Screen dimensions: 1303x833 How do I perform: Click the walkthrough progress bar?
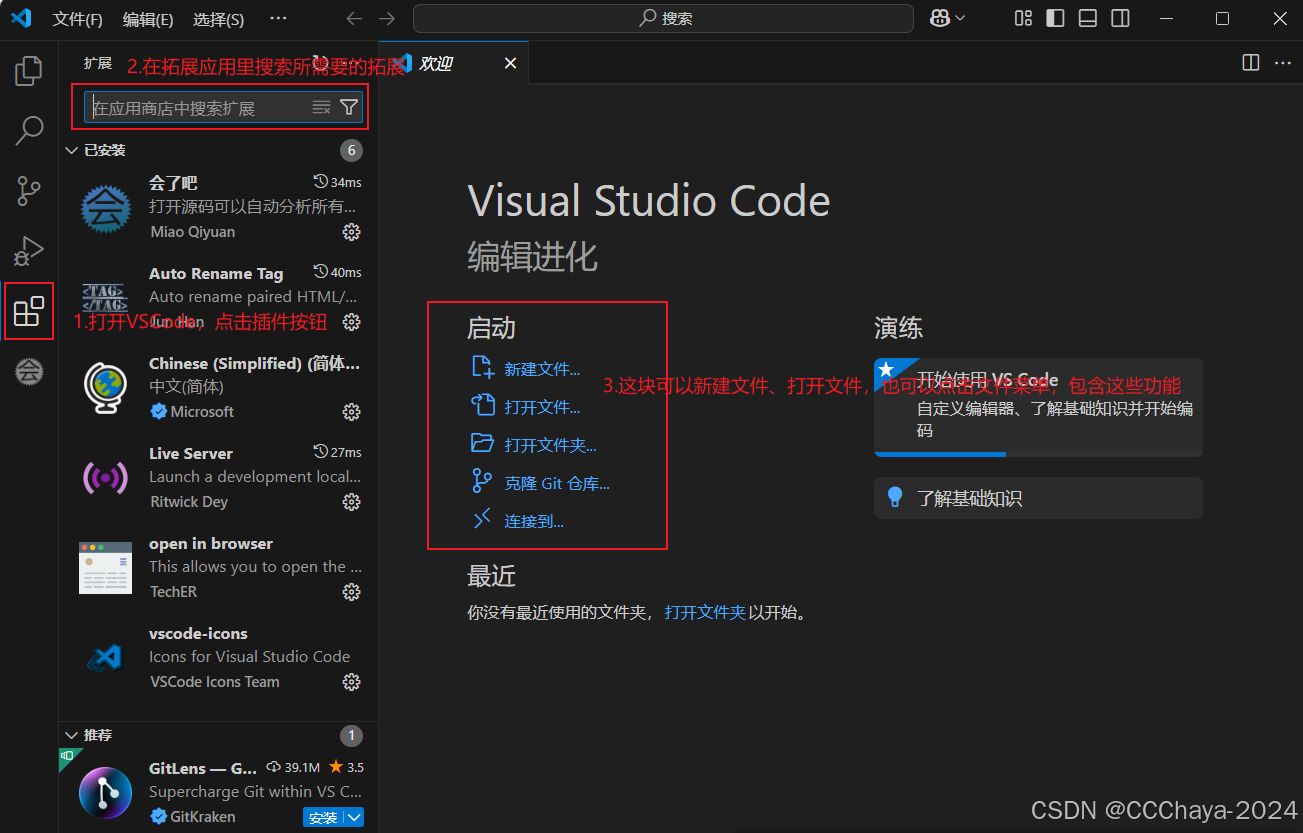(x=1038, y=454)
